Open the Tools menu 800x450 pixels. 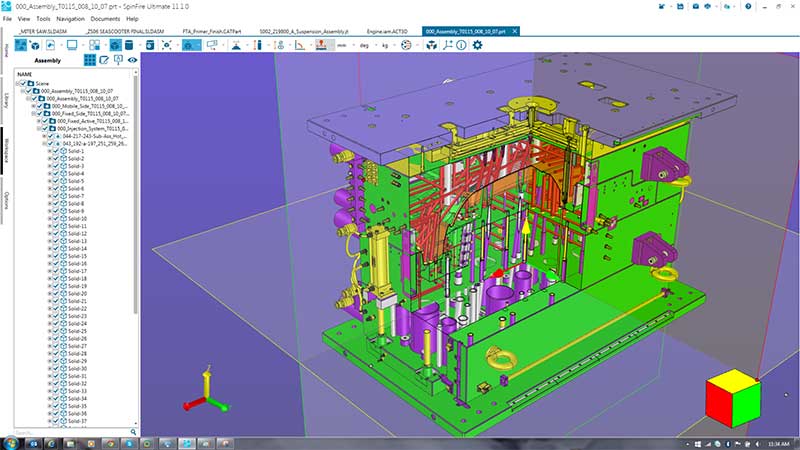(43, 18)
